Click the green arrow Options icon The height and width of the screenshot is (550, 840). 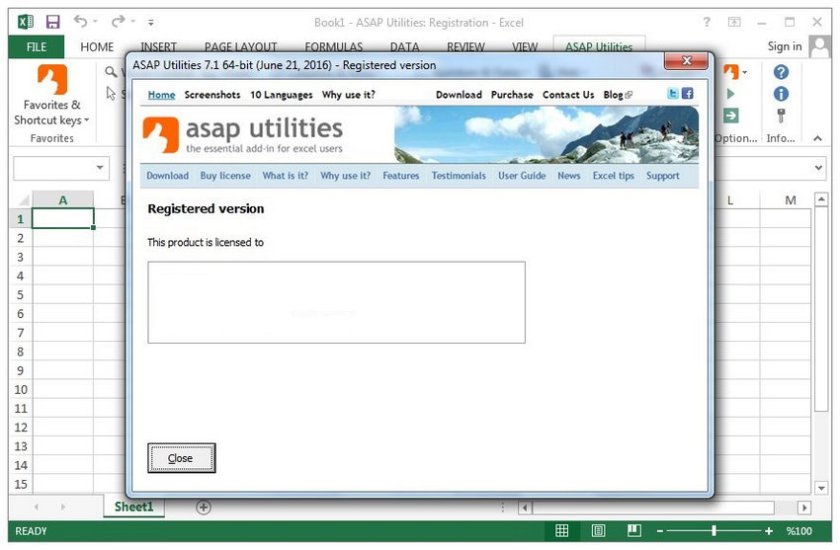point(731,116)
